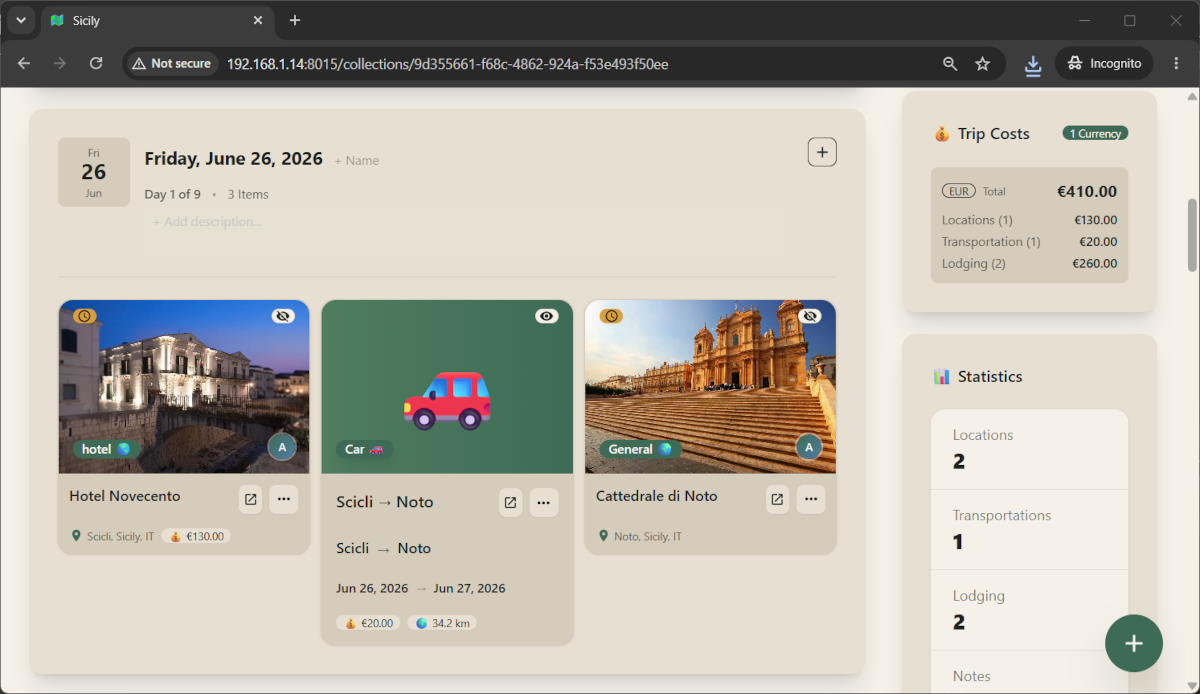This screenshot has height=694, width=1200.
Task: Click the '1 Currency' badge
Action: 1095,133
